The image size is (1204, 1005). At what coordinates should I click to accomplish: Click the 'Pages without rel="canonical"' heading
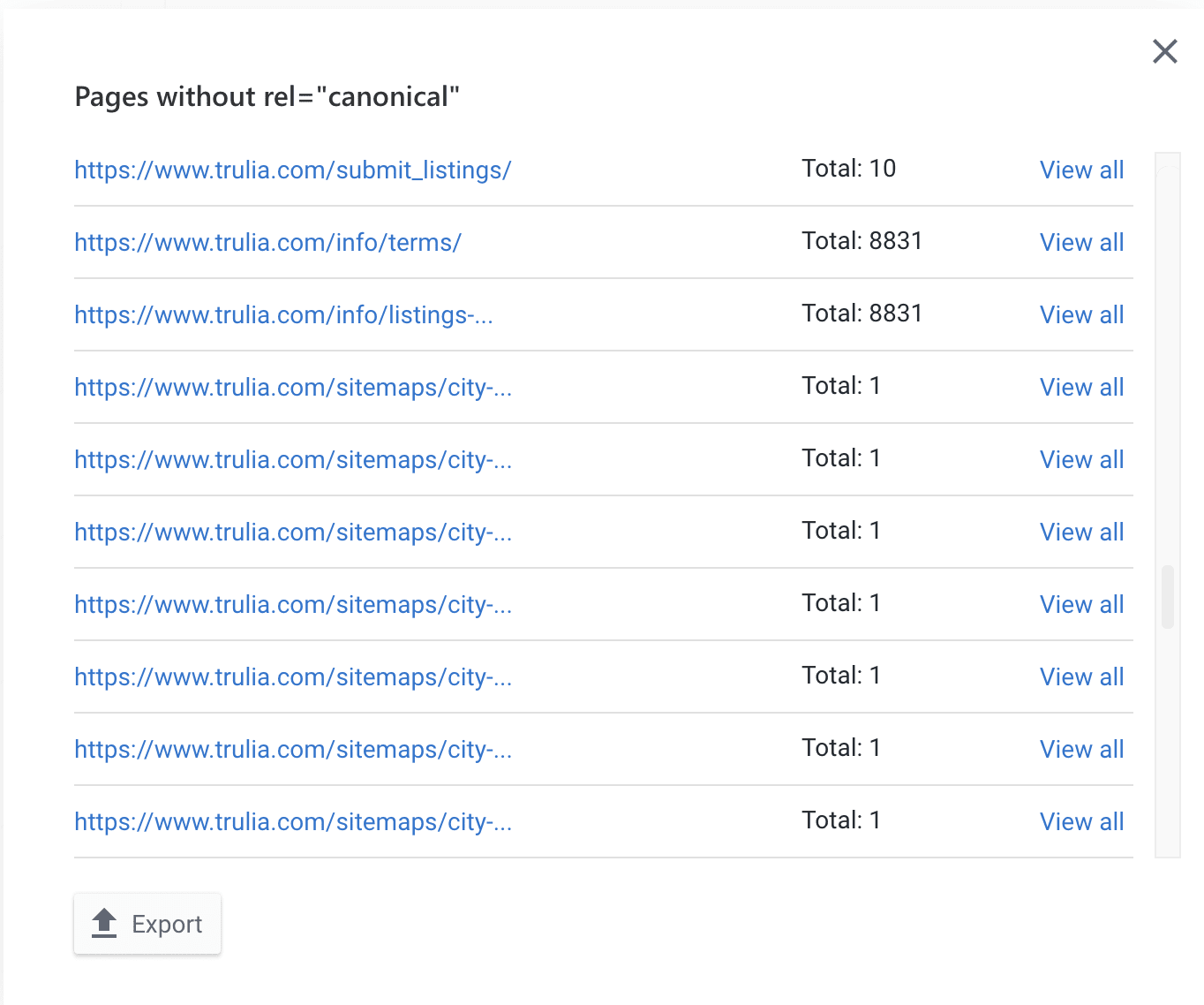click(267, 96)
